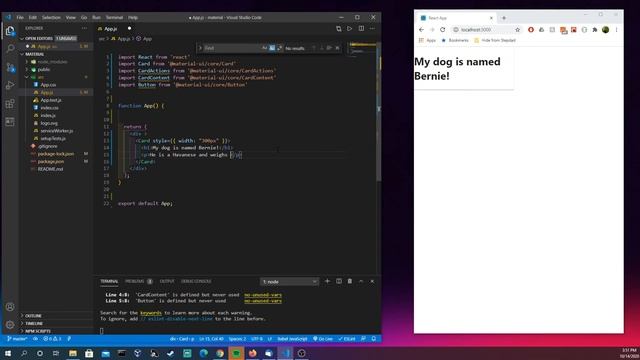This screenshot has height=360, width=640.
Task: Split the terminal panel
Action: pyautogui.click(x=339, y=281)
